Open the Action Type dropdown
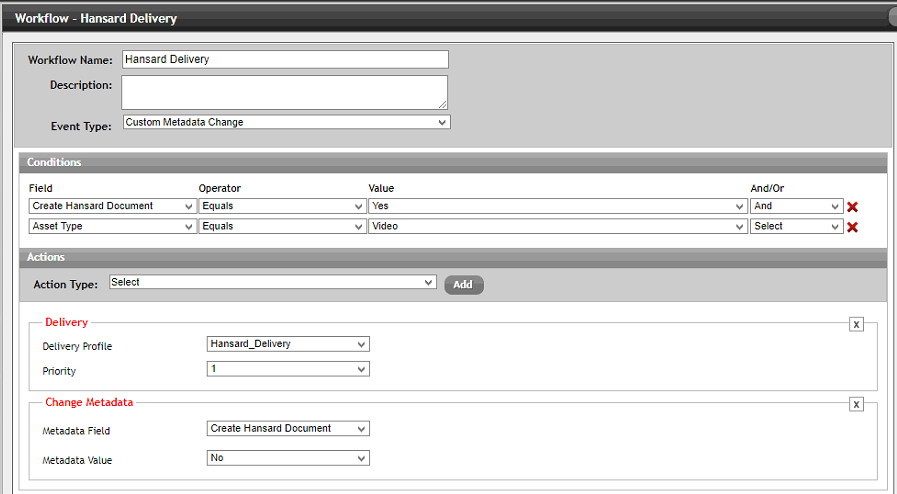The width and height of the screenshot is (897, 494). (272, 282)
